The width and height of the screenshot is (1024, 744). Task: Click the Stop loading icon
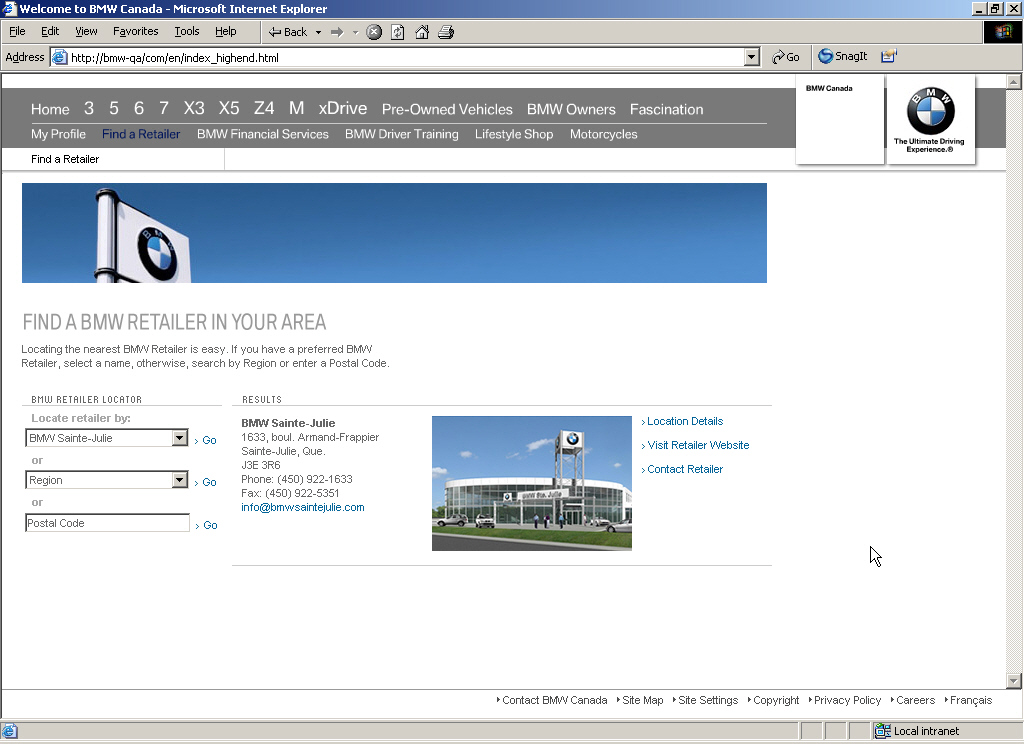[374, 32]
